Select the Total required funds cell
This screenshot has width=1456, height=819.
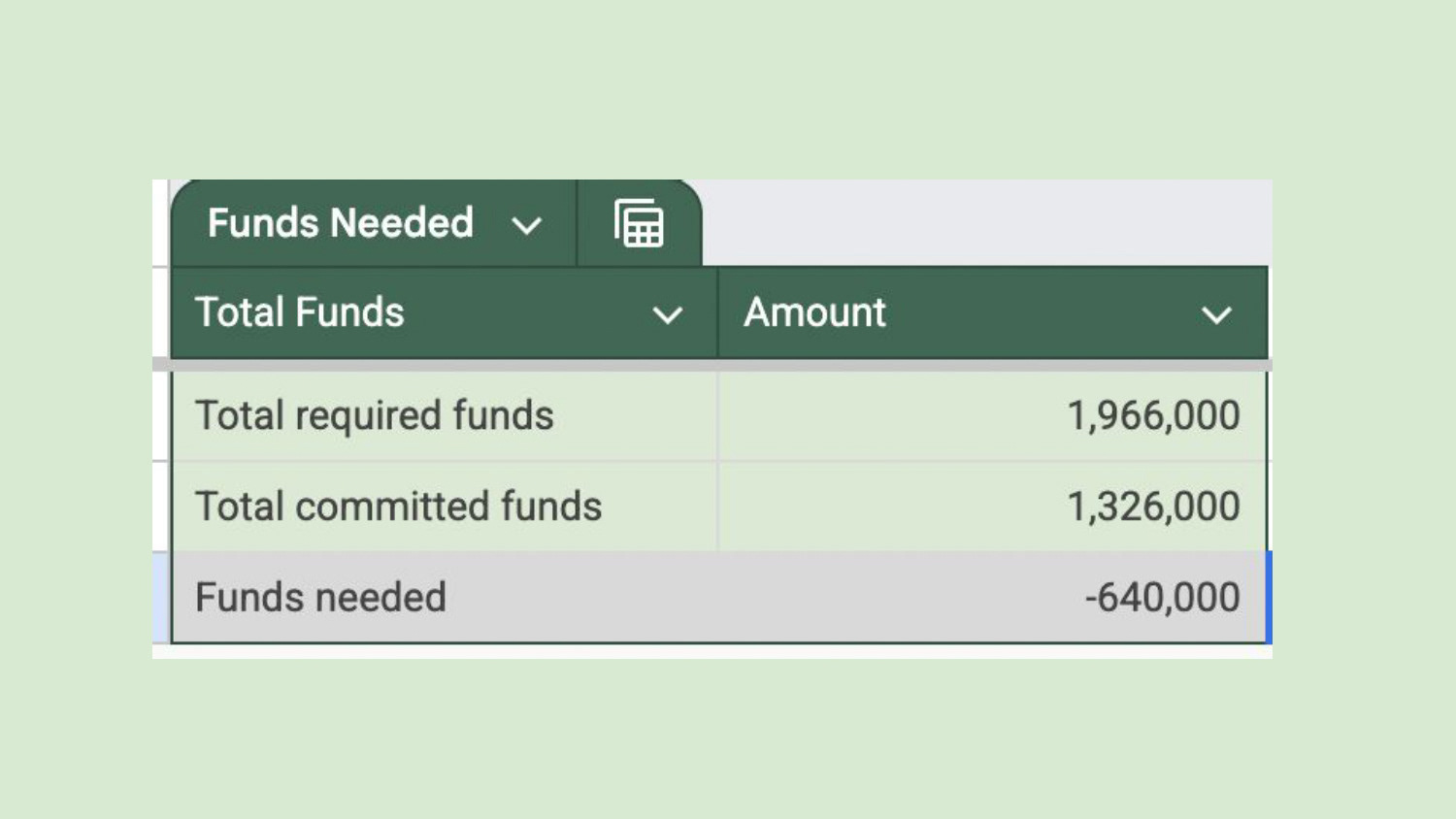pyautogui.click(x=374, y=415)
